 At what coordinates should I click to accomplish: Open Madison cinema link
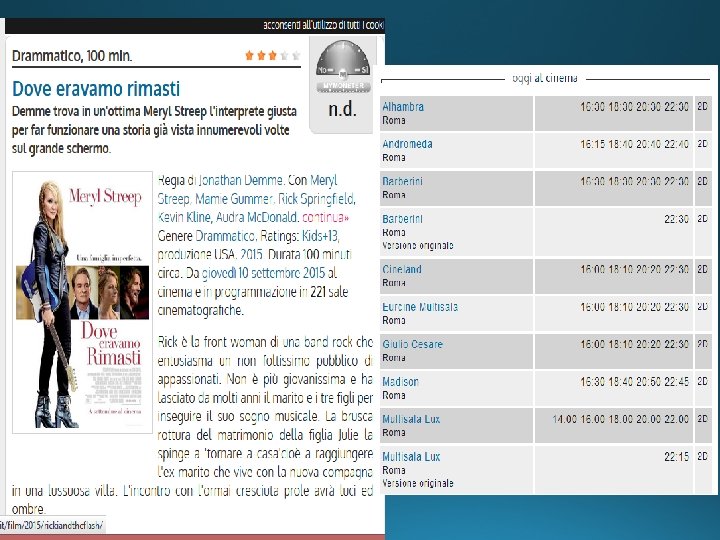coord(400,382)
